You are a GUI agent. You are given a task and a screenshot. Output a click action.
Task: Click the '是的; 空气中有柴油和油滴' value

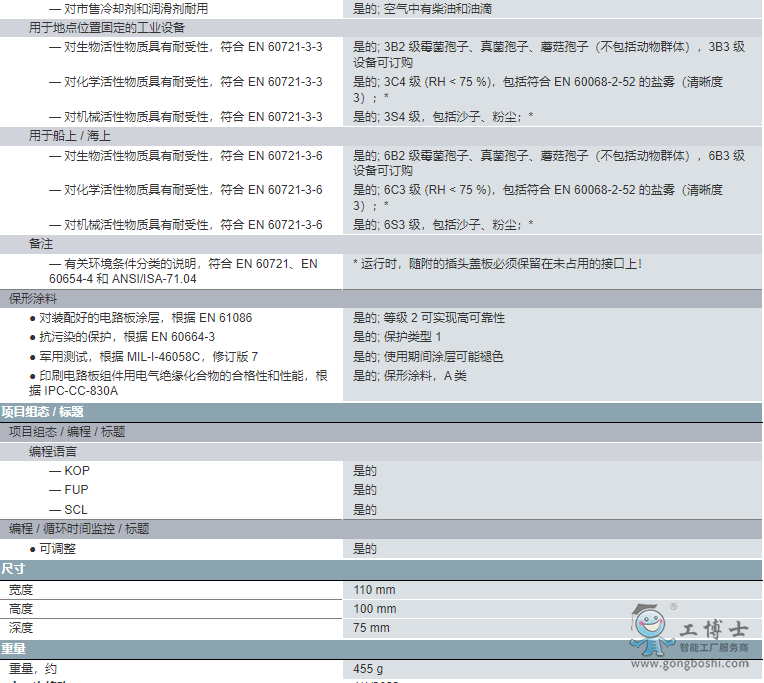click(422, 9)
